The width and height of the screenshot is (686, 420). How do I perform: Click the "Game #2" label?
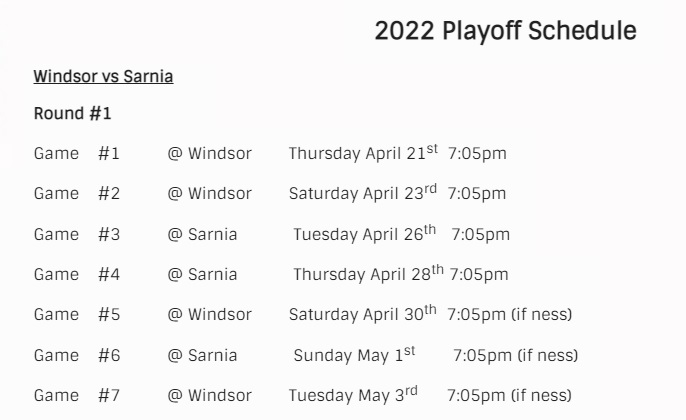click(x=77, y=193)
